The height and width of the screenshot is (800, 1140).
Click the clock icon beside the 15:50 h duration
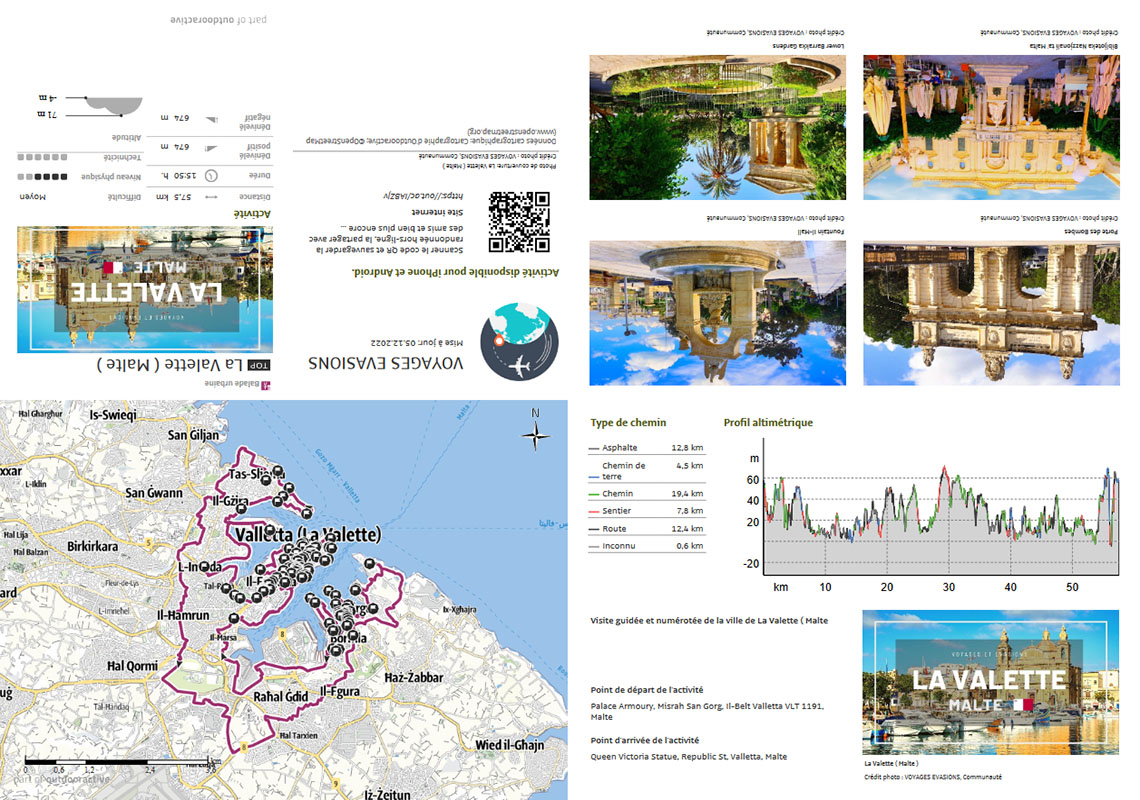point(211,175)
